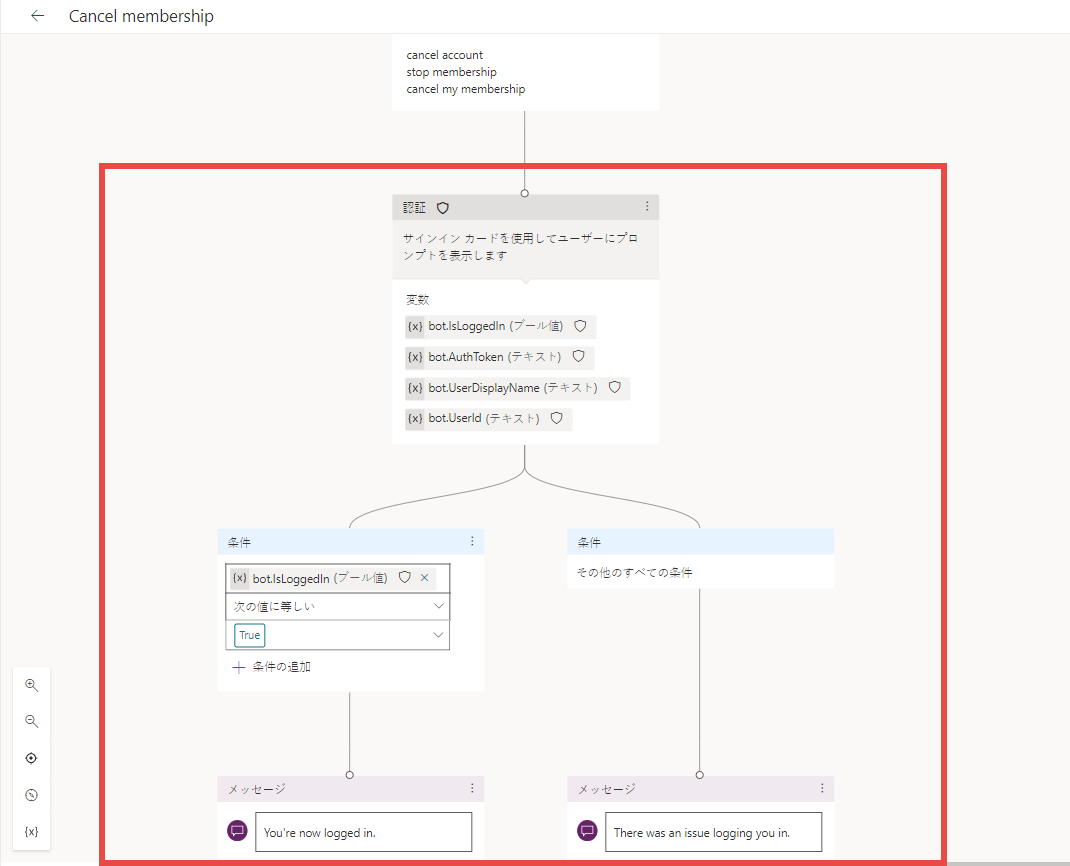Click the shield icon beside 認証 title
The width and height of the screenshot is (1070, 866).
443,207
